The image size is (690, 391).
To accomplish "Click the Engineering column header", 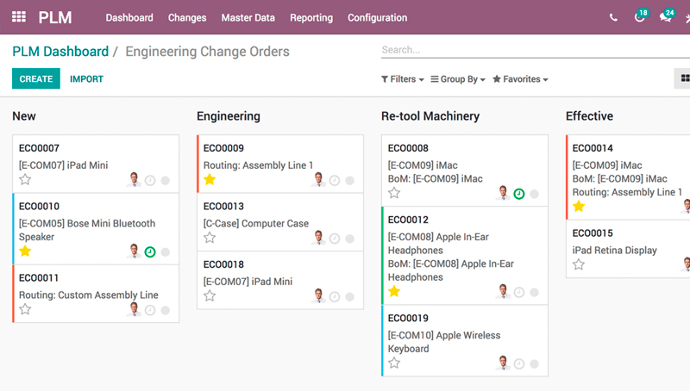I will coord(228,117).
